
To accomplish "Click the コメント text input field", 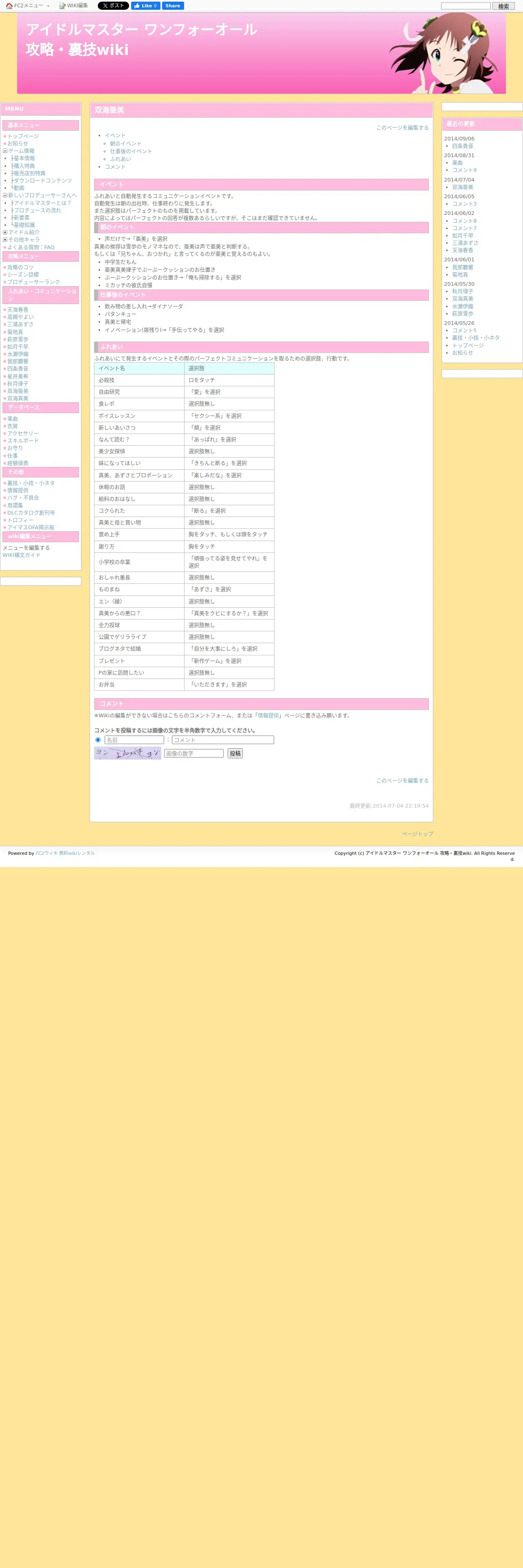I will click(223, 740).
